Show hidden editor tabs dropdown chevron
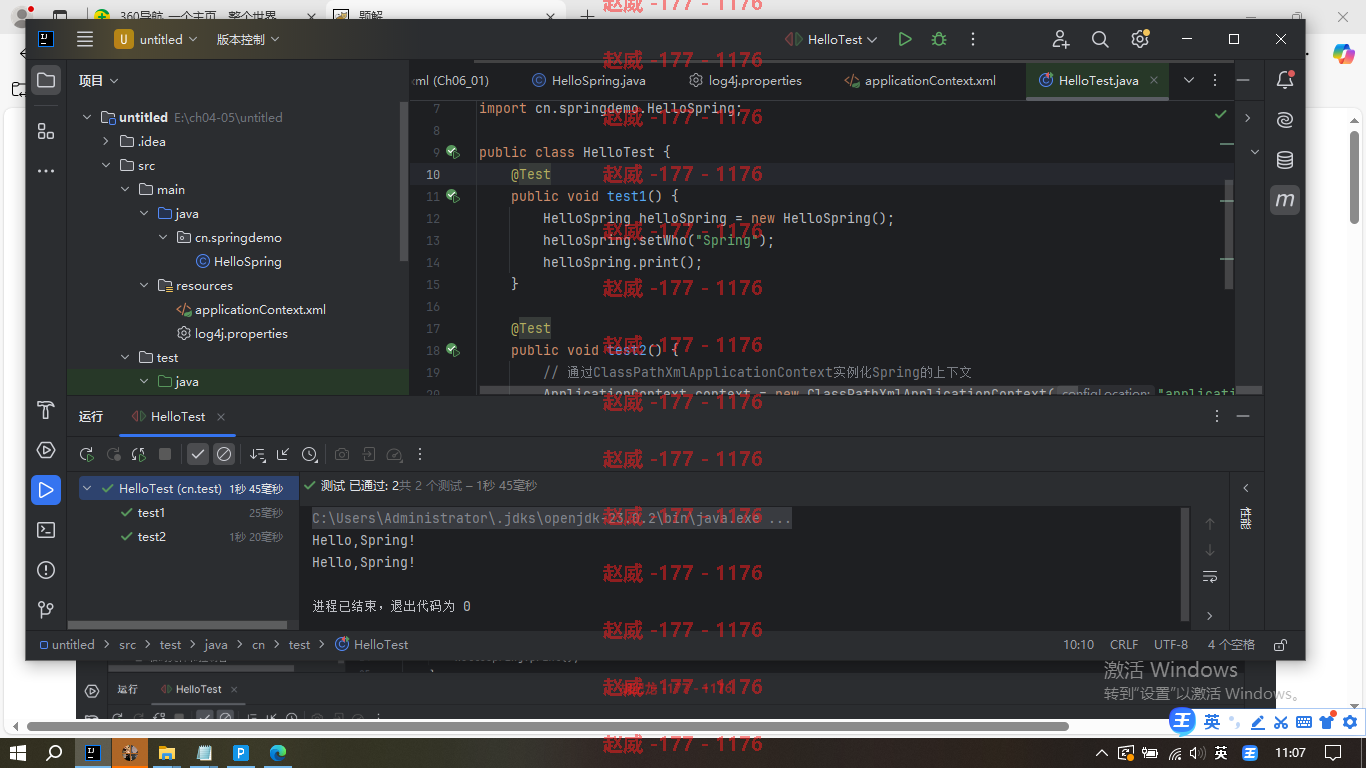 [x=1189, y=80]
